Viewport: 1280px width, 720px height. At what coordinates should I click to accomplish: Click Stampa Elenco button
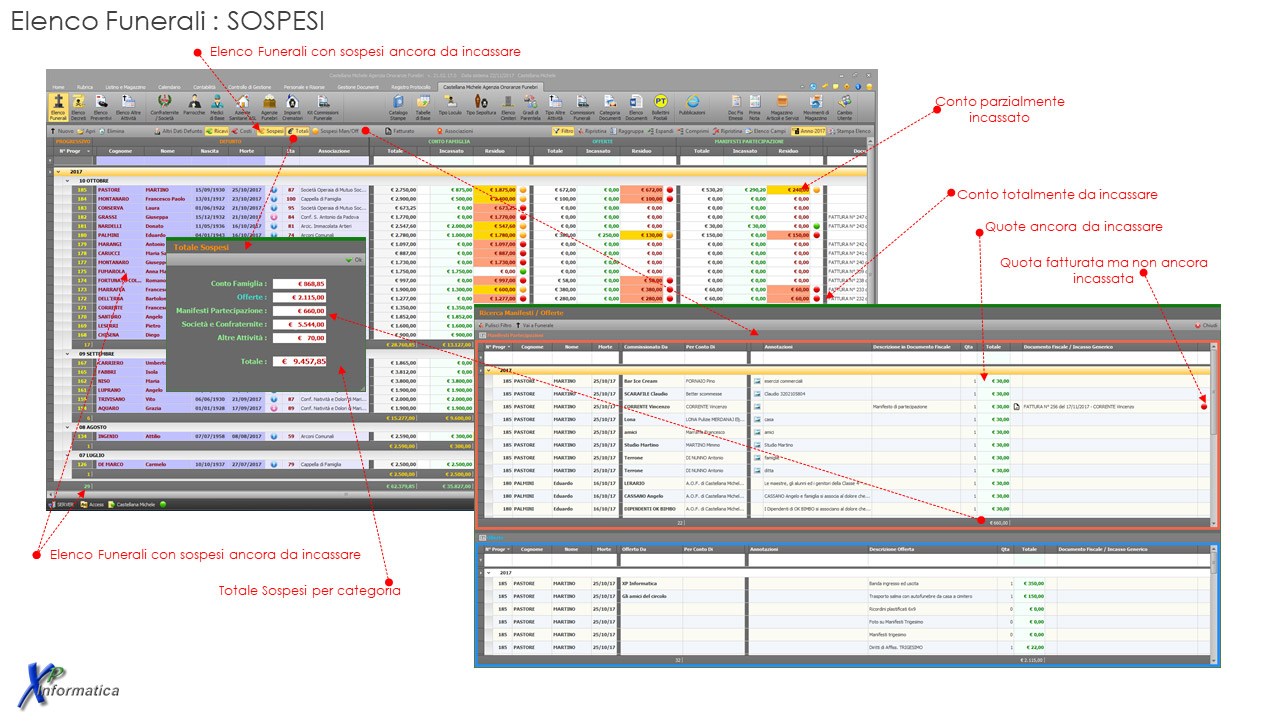tap(850, 131)
